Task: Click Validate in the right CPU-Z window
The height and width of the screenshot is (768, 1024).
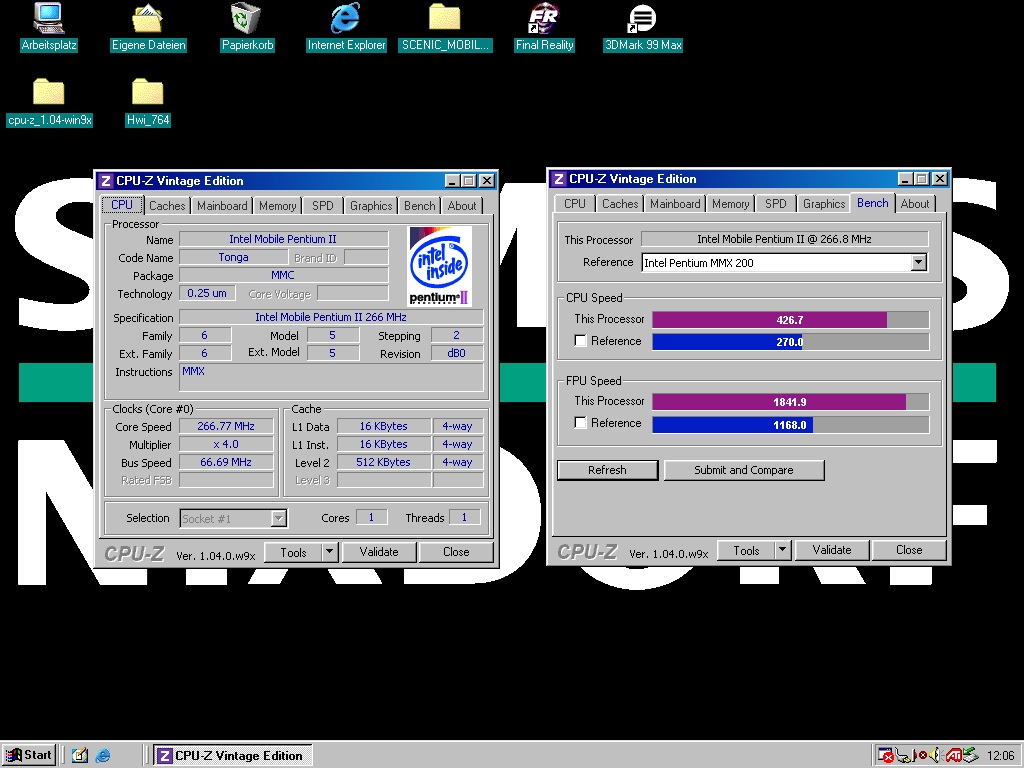Action: (832, 550)
